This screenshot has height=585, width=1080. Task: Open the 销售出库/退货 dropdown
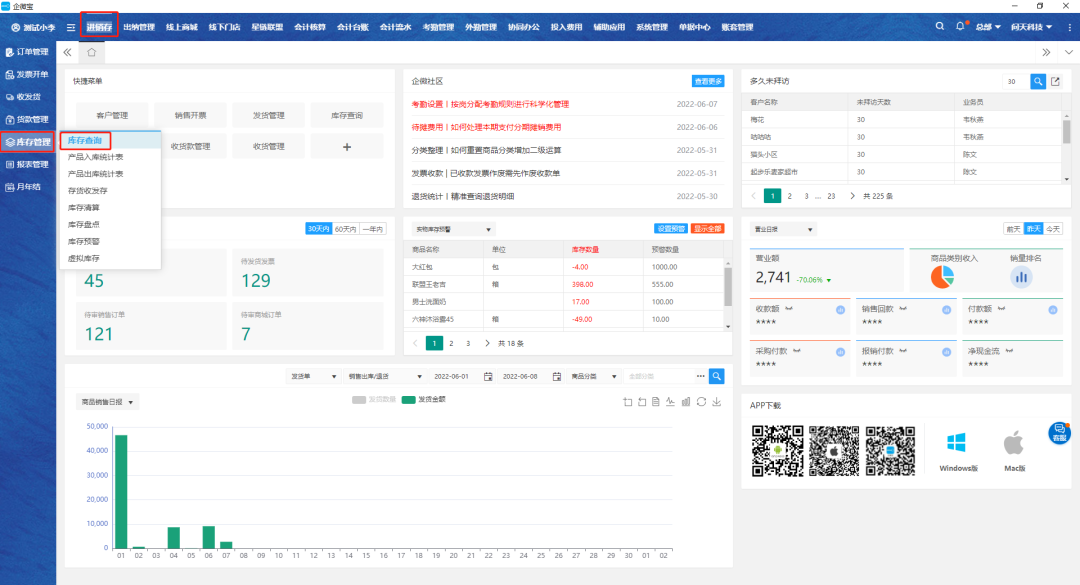(382, 377)
